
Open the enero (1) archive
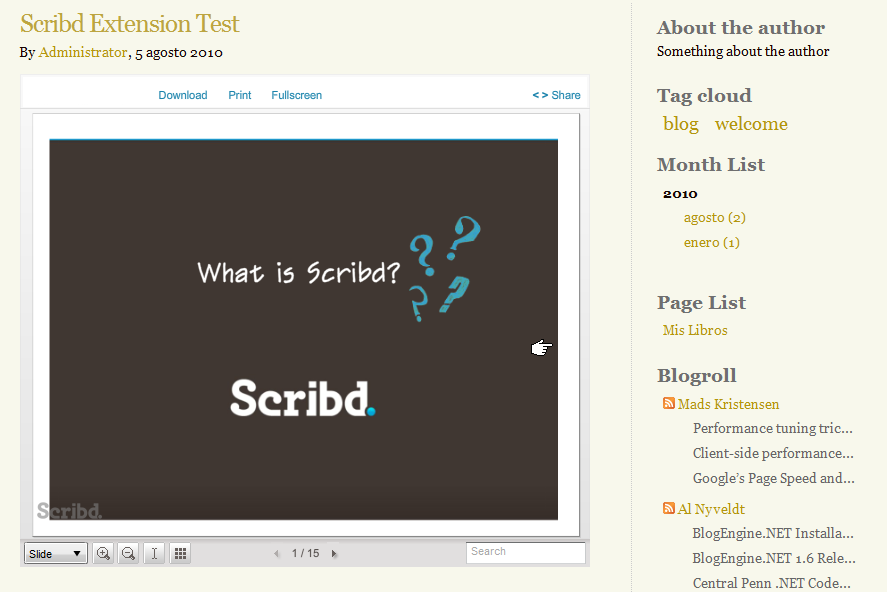pos(712,243)
